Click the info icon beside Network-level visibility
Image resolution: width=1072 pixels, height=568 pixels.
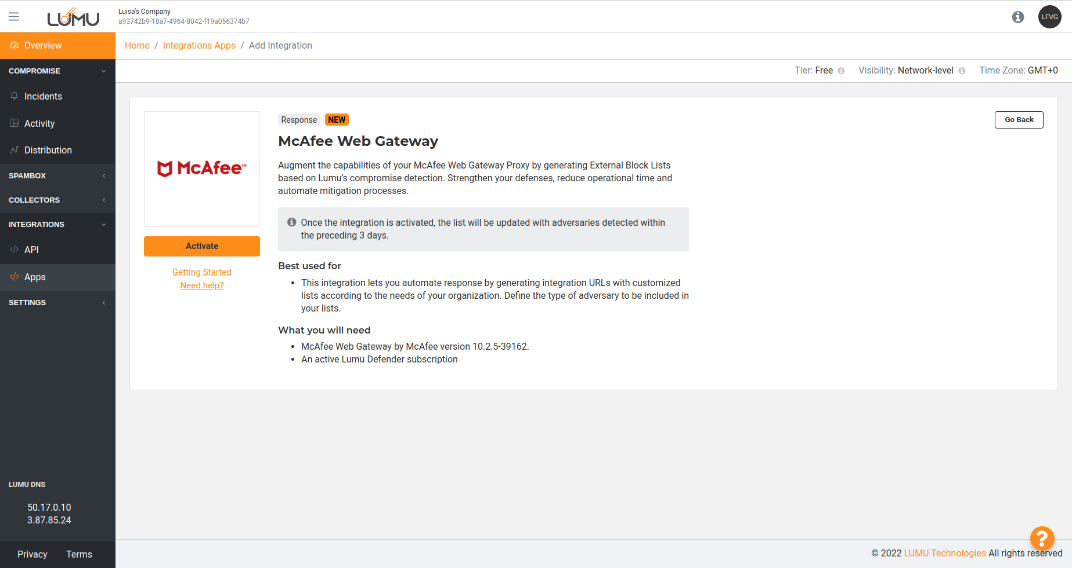pos(962,71)
